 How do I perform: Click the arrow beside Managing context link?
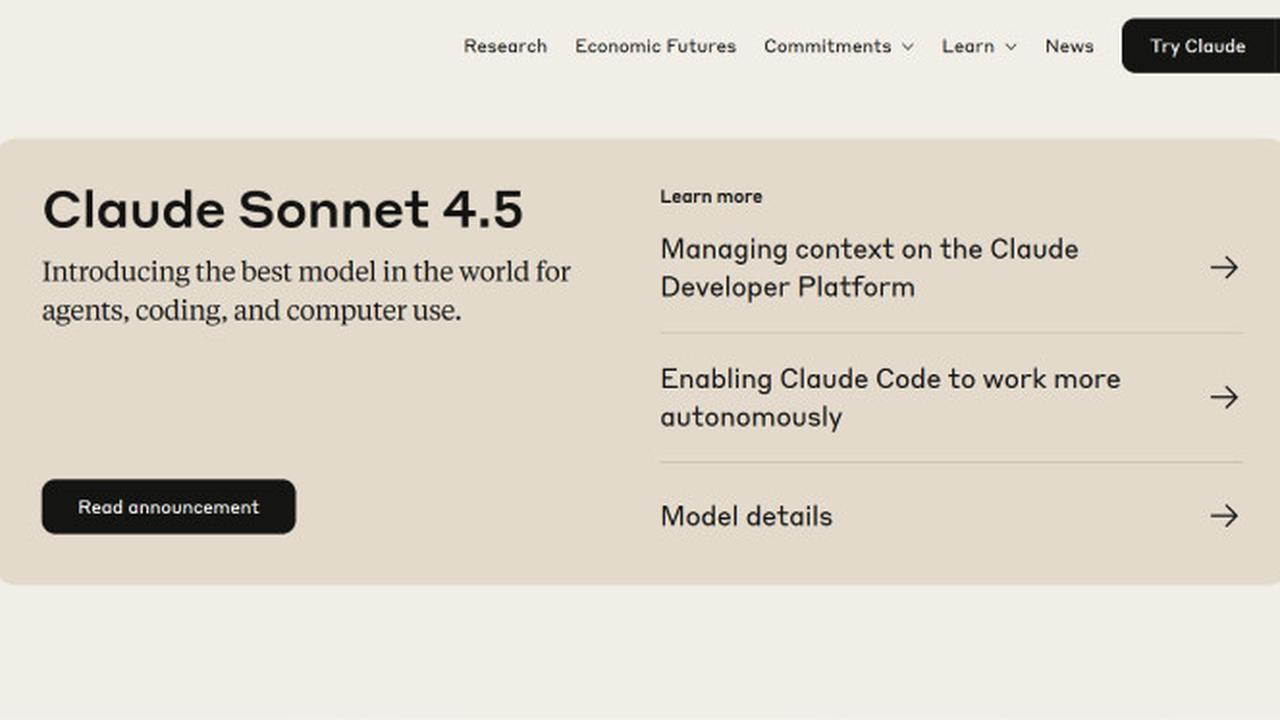1224,267
